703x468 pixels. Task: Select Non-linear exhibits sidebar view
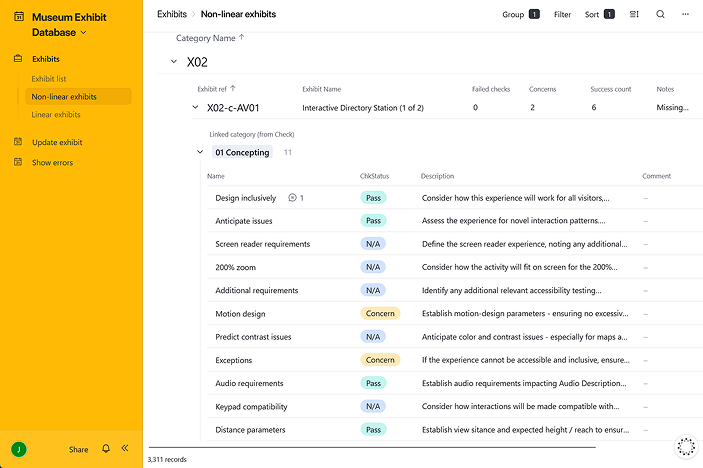tap(78, 96)
